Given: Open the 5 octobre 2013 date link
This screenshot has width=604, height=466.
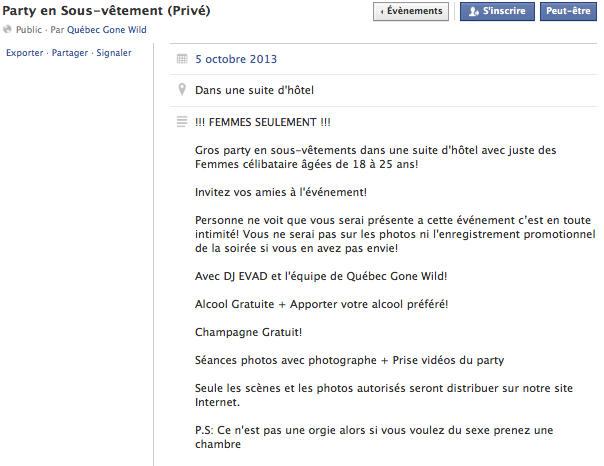Looking at the screenshot, I should [x=236, y=59].
